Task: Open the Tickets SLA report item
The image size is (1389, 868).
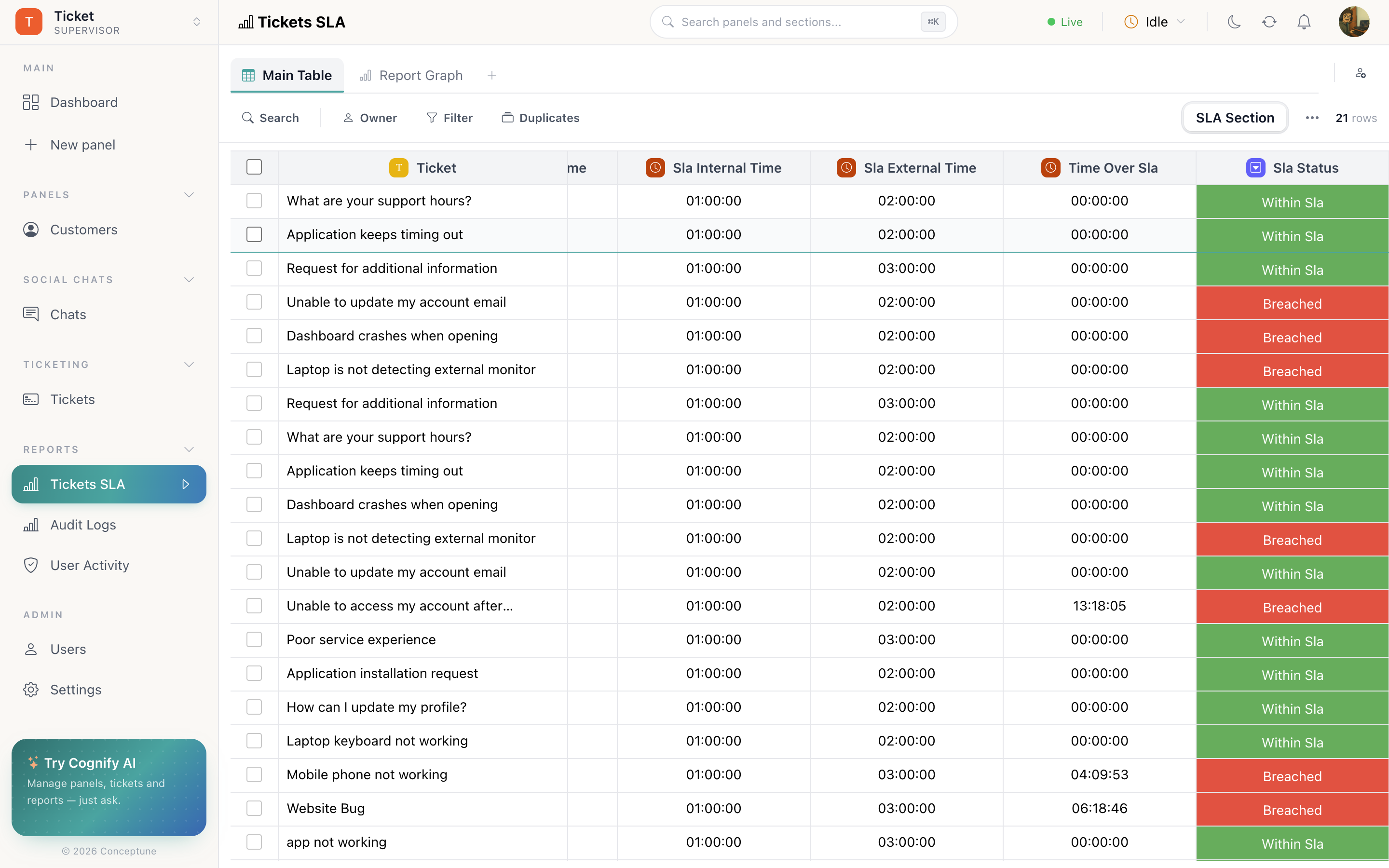Action: [x=109, y=484]
